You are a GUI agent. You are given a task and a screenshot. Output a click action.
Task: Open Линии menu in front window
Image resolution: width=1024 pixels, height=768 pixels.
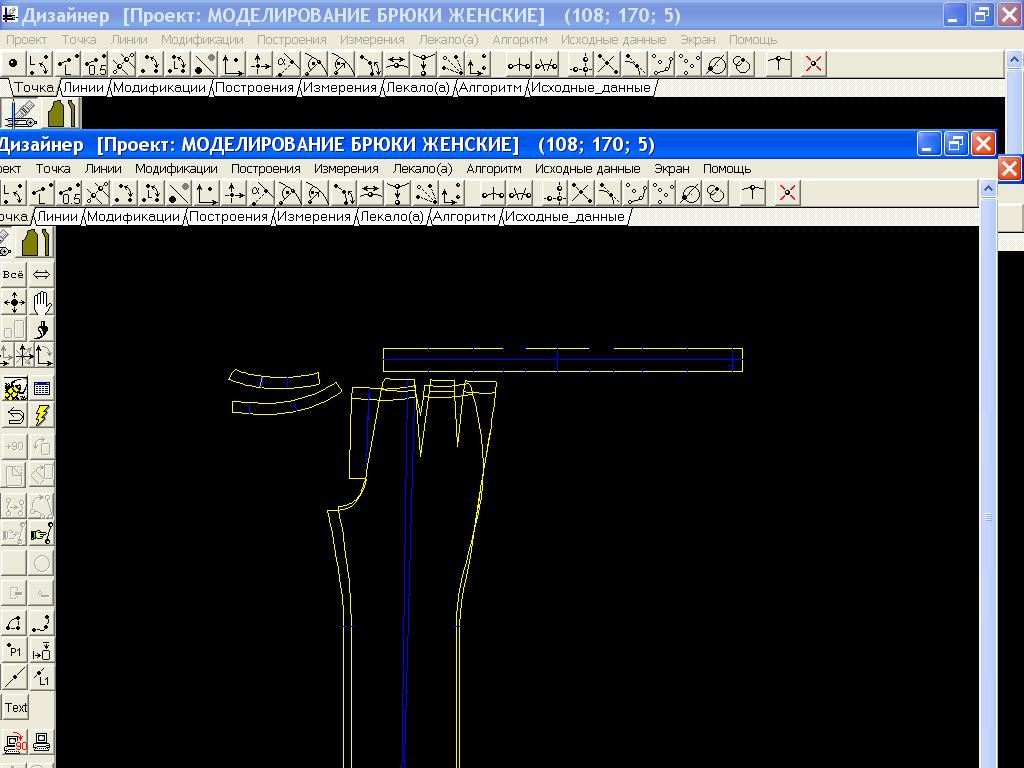(103, 168)
